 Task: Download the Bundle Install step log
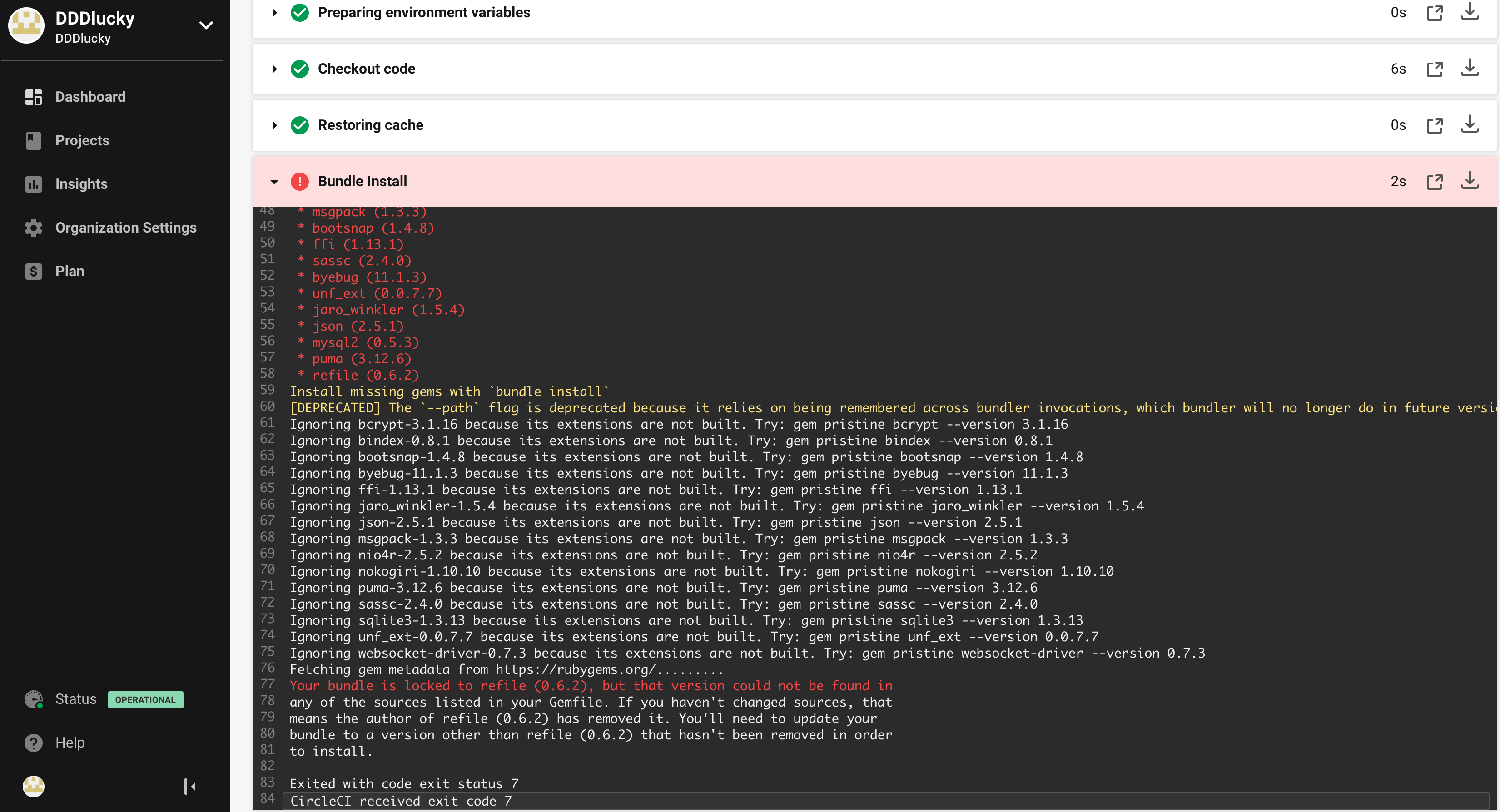click(1469, 181)
